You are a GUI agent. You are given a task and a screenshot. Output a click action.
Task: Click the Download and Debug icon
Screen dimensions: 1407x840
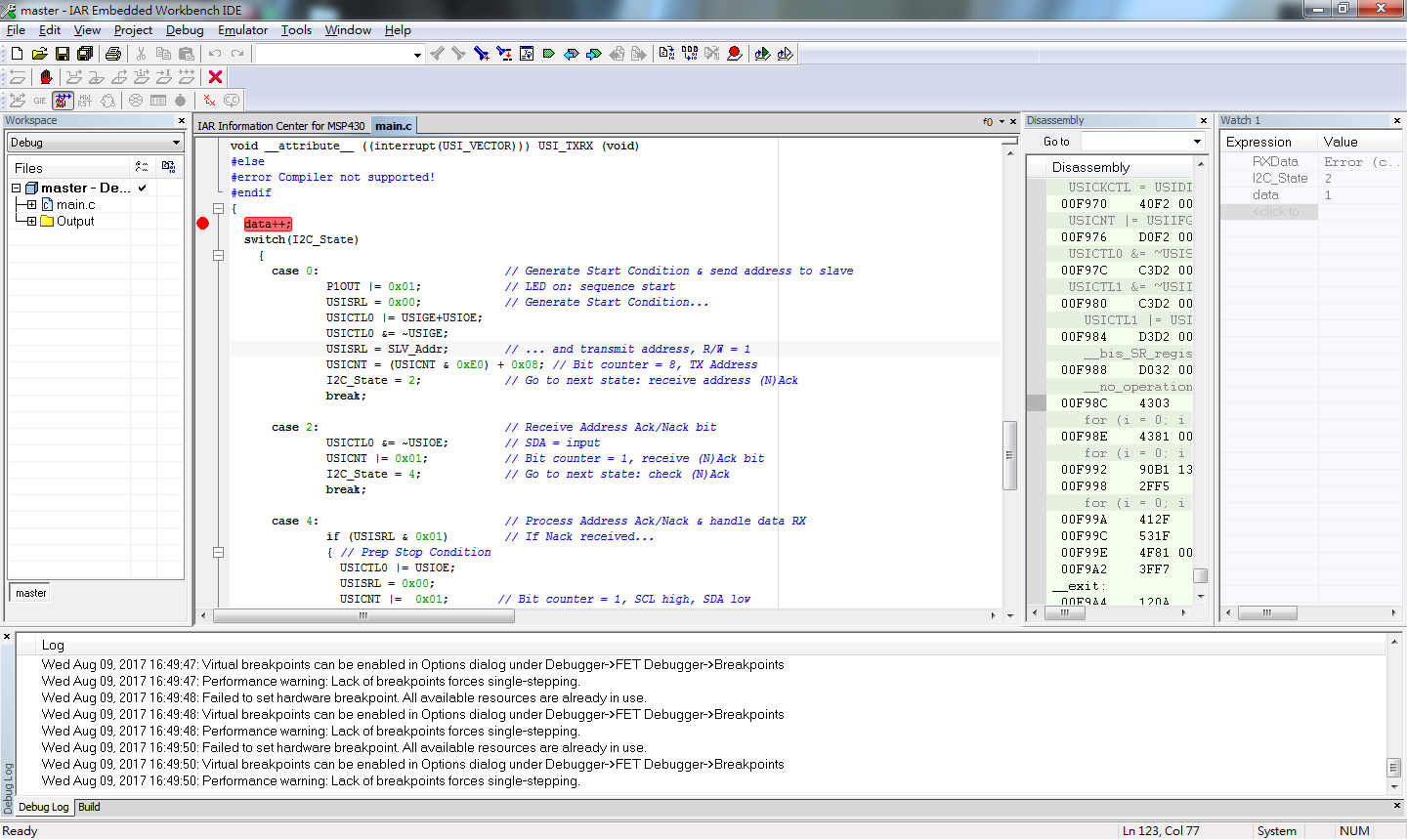762,54
